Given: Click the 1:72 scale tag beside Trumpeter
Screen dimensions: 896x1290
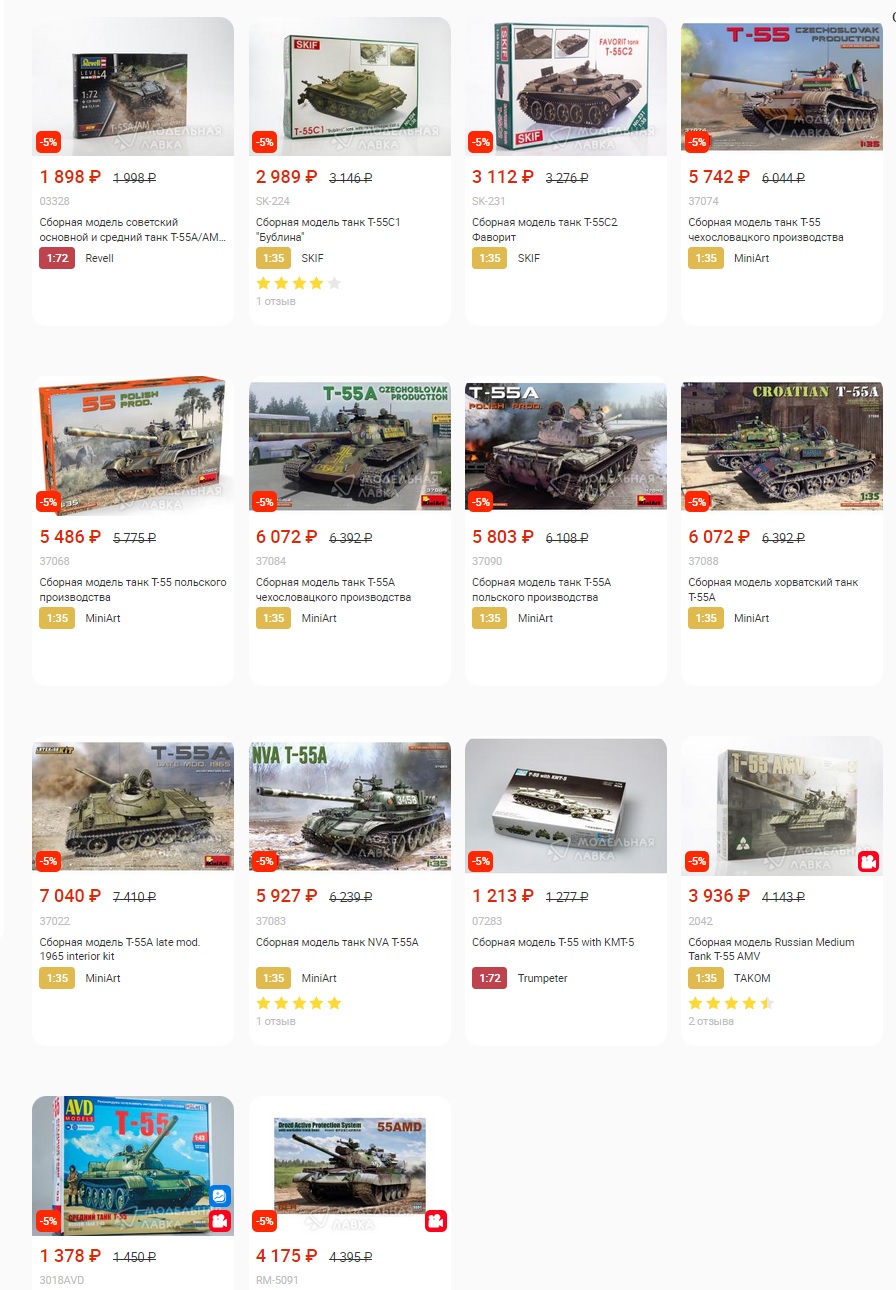Looking at the screenshot, I should click(490, 978).
